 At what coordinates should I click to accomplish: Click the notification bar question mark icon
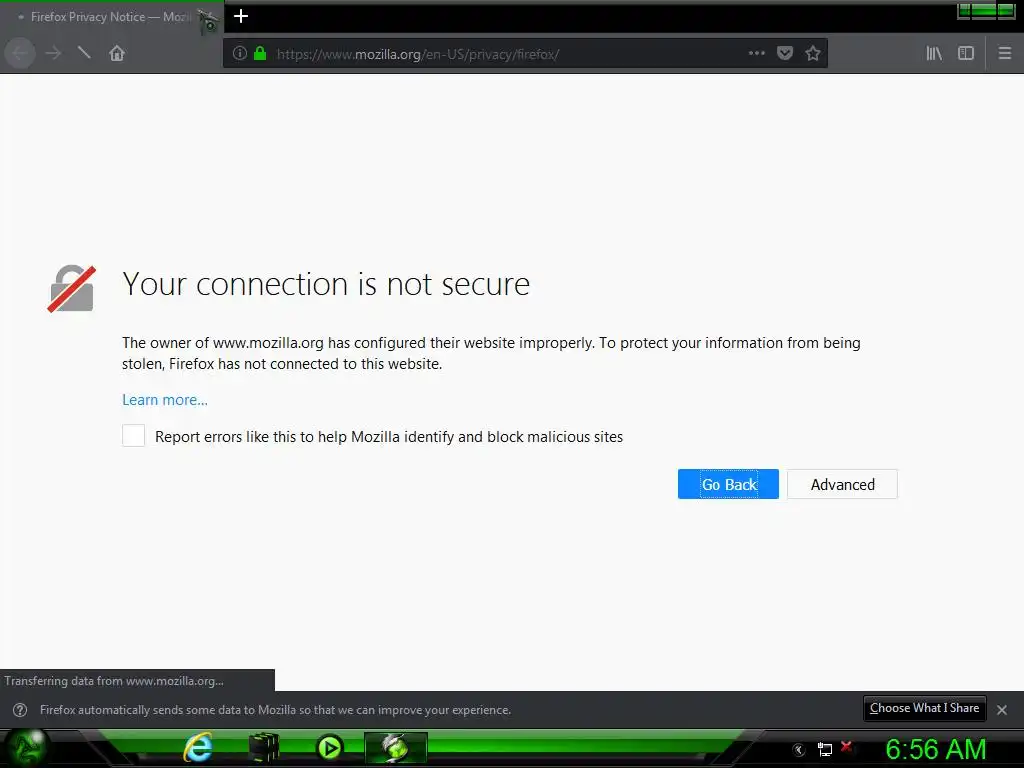20,710
